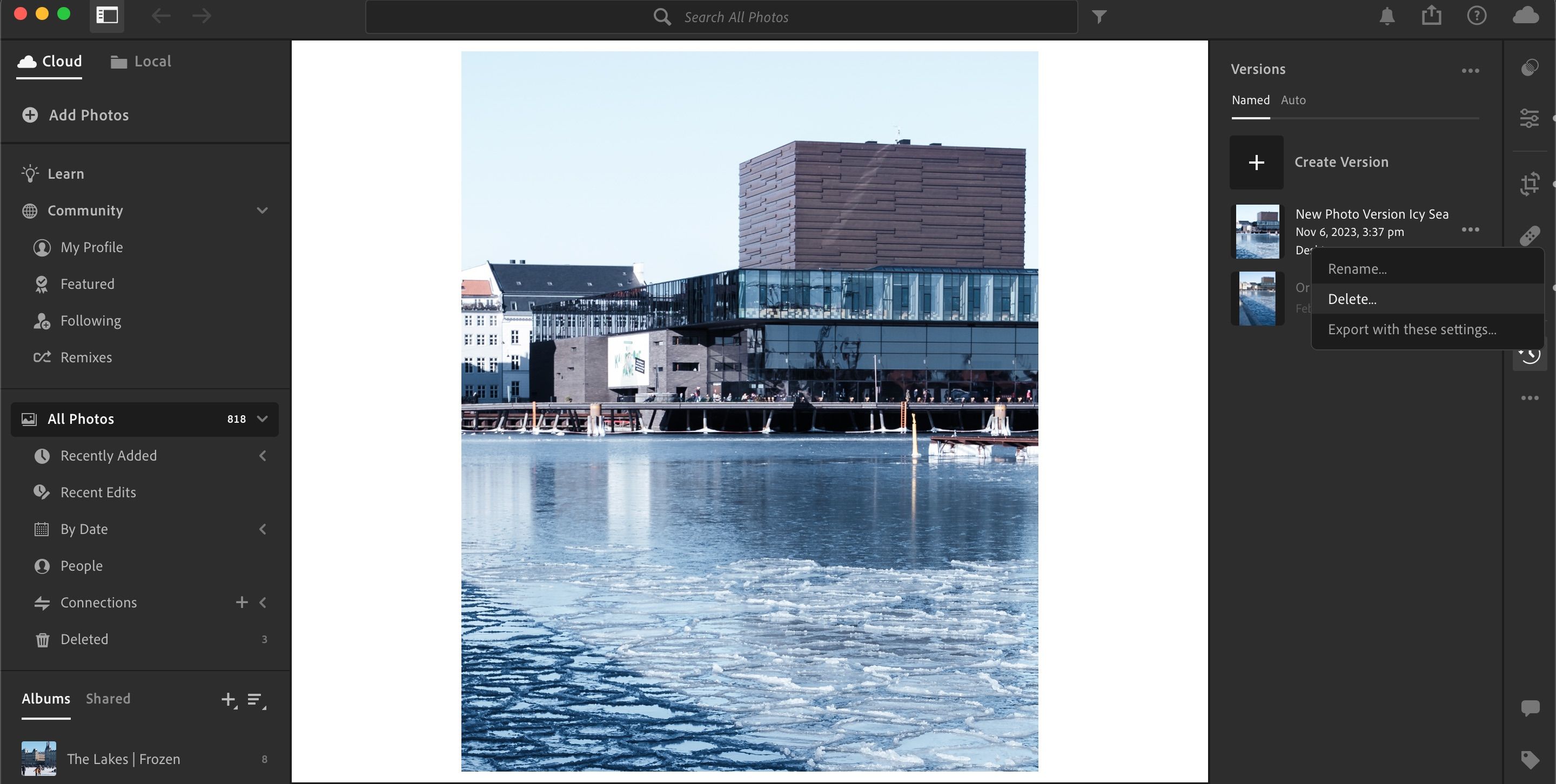Image resolution: width=1556 pixels, height=784 pixels.
Task: Open the Keywords panel tag icon
Action: point(1530,759)
